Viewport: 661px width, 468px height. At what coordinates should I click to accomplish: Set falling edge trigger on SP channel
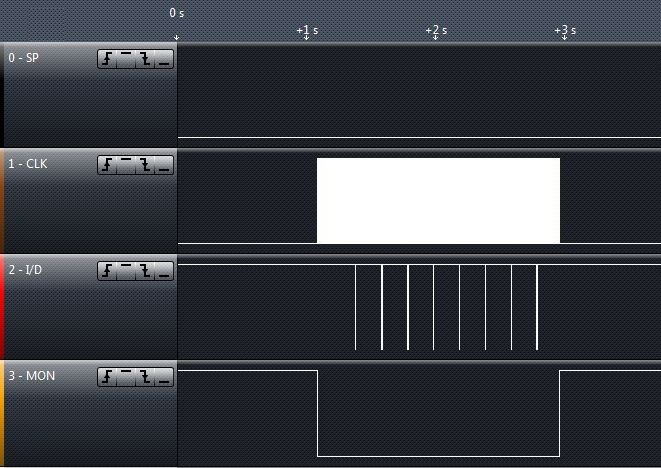click(145, 59)
